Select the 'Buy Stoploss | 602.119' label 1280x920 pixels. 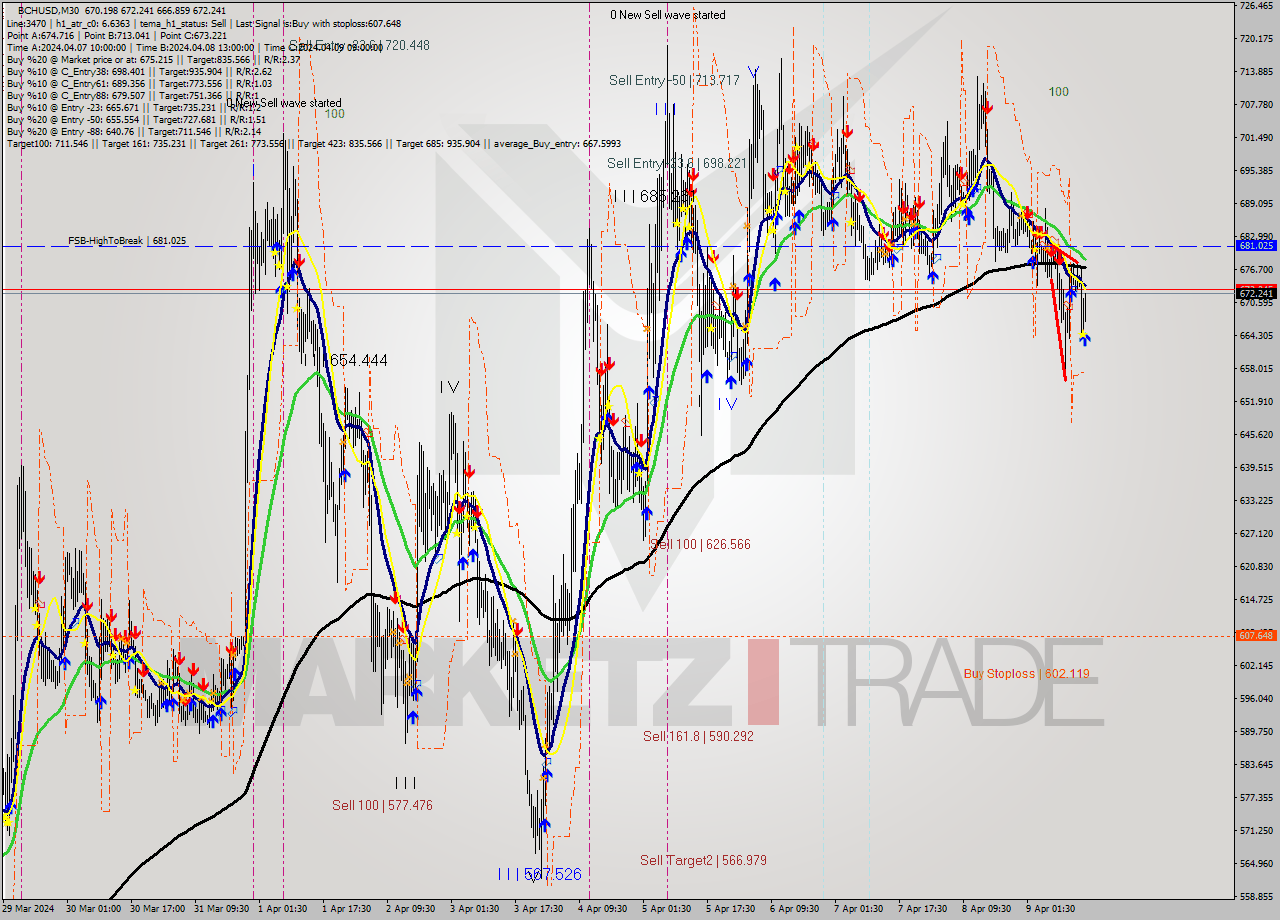[x=1027, y=673]
